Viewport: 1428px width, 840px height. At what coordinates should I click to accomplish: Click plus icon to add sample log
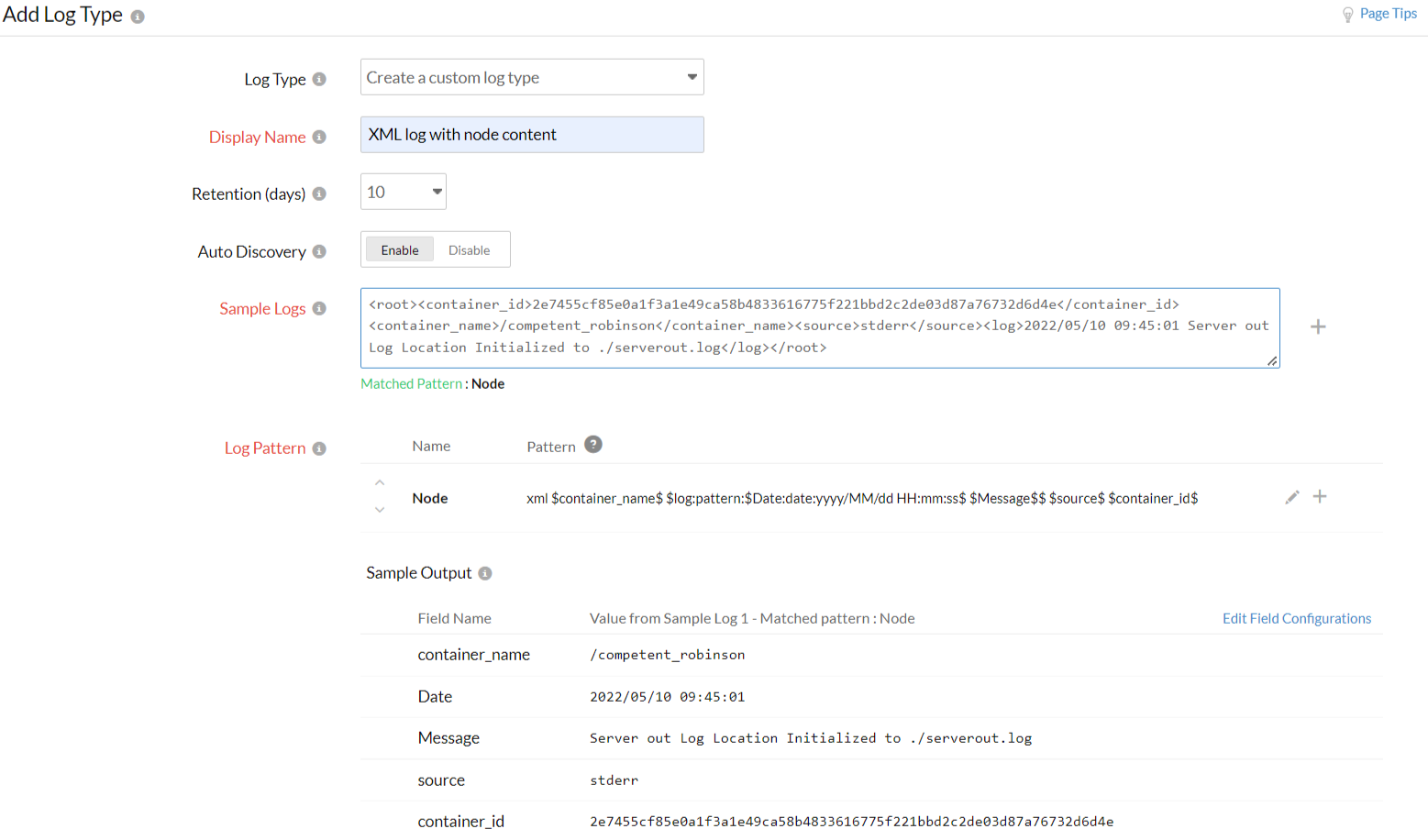pyautogui.click(x=1318, y=327)
